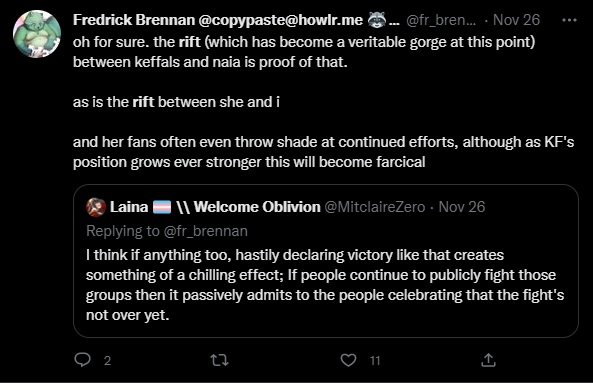The height and width of the screenshot is (383, 593).
Task: Click the Laina \\ Welcome Oblivion name
Action: coord(215,207)
